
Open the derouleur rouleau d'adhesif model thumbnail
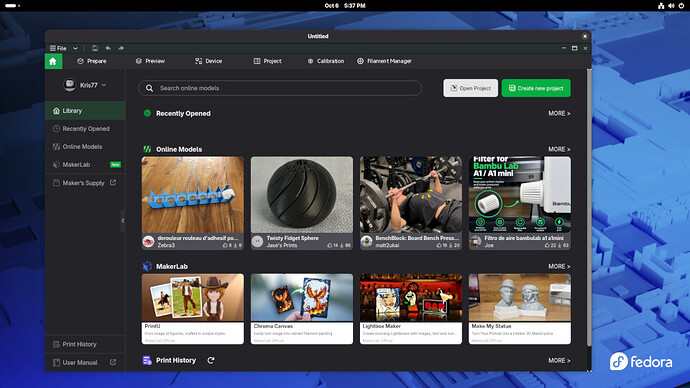click(193, 195)
